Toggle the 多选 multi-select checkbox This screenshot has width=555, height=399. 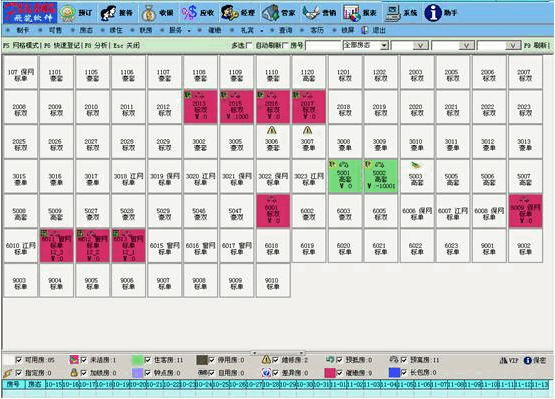249,45
